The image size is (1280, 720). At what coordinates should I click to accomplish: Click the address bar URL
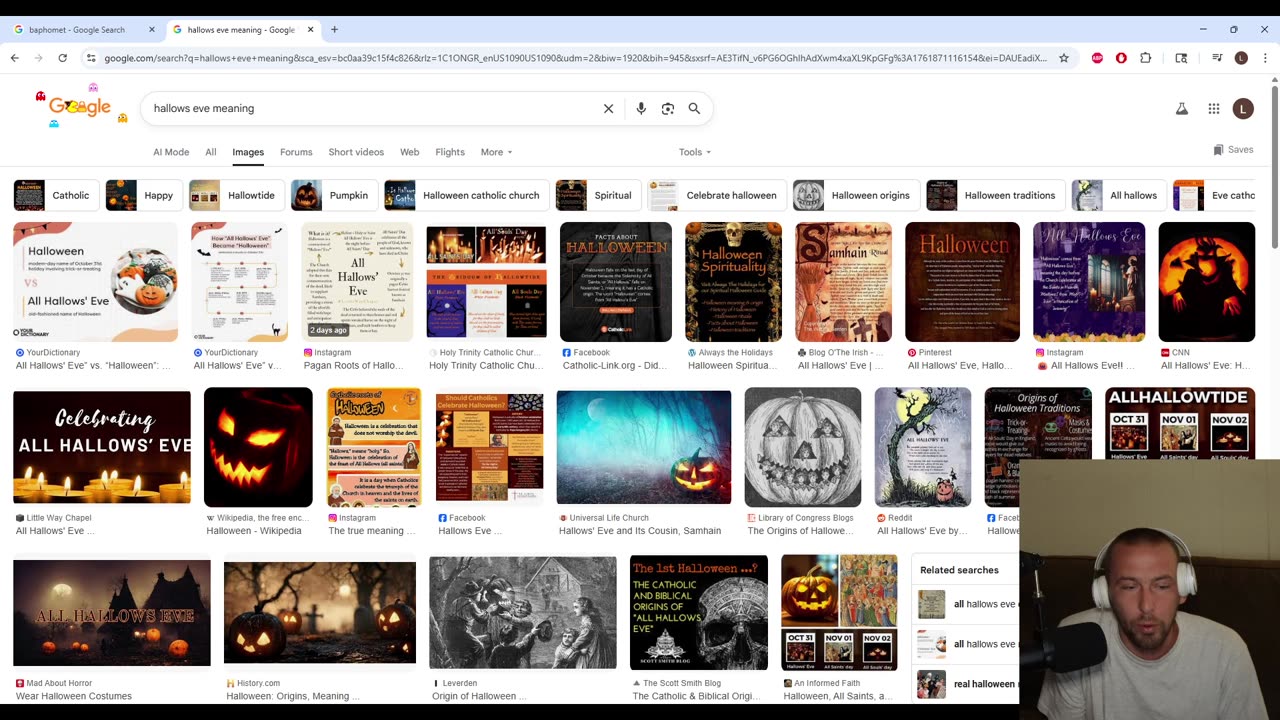575,58
